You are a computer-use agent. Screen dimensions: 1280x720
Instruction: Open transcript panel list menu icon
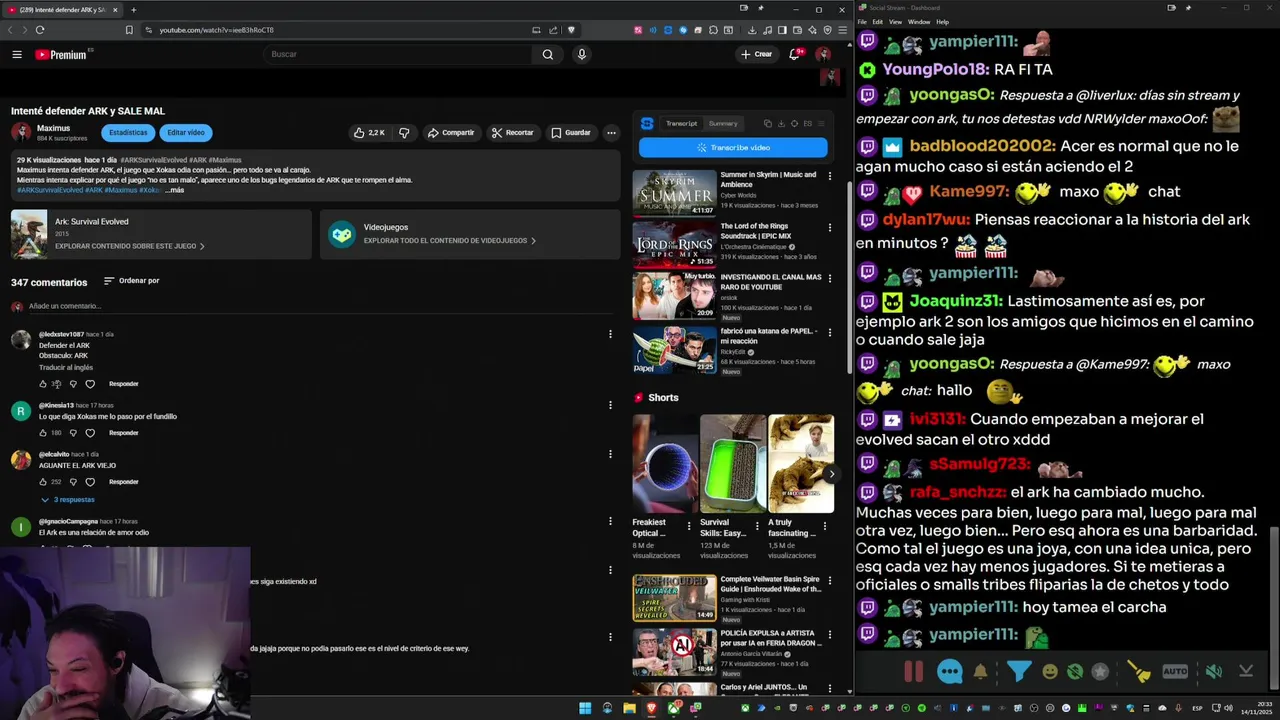coord(821,123)
